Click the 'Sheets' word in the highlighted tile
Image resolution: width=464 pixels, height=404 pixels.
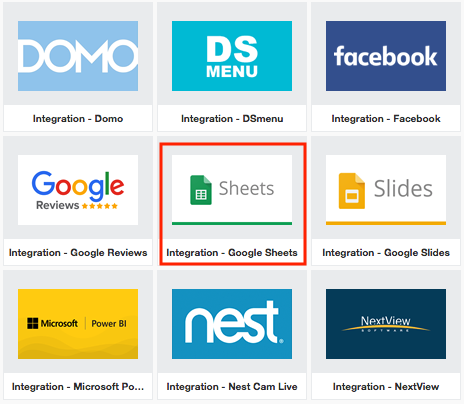[246, 189]
